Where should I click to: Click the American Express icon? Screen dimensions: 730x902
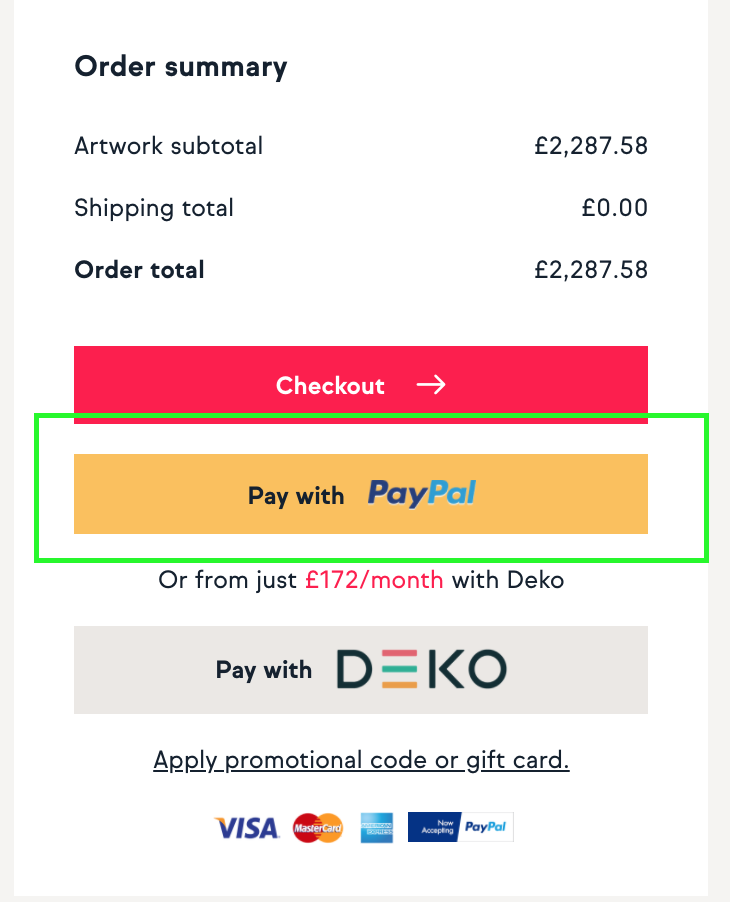pos(377,828)
